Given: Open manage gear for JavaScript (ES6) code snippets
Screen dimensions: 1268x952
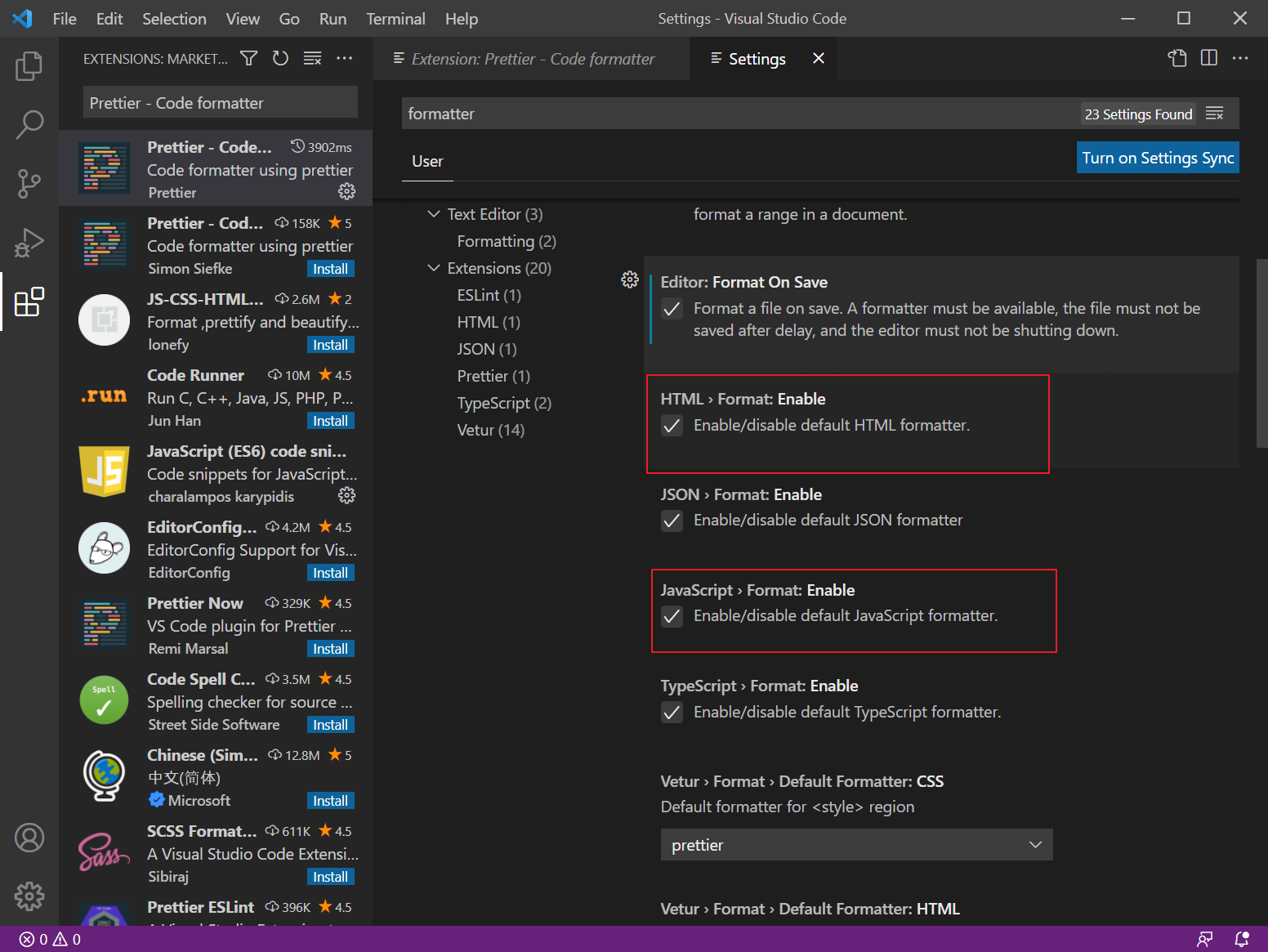Looking at the screenshot, I should pos(347,495).
